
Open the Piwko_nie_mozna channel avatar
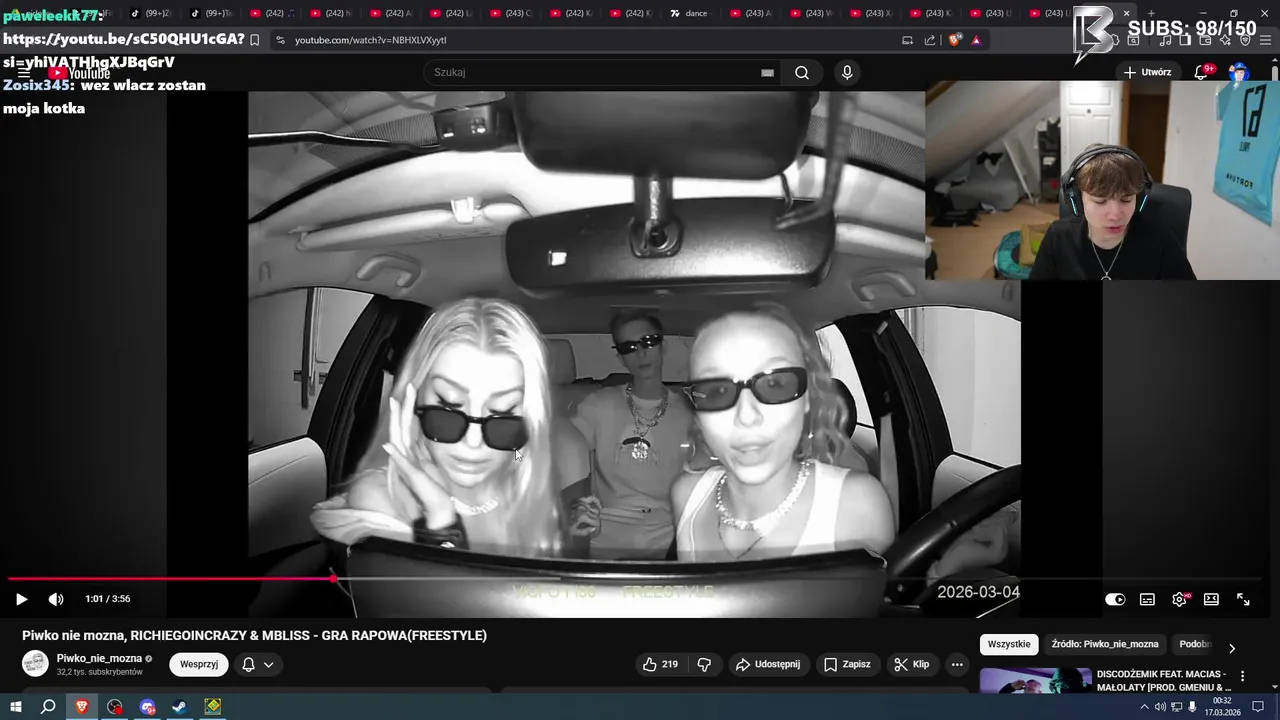(35, 664)
